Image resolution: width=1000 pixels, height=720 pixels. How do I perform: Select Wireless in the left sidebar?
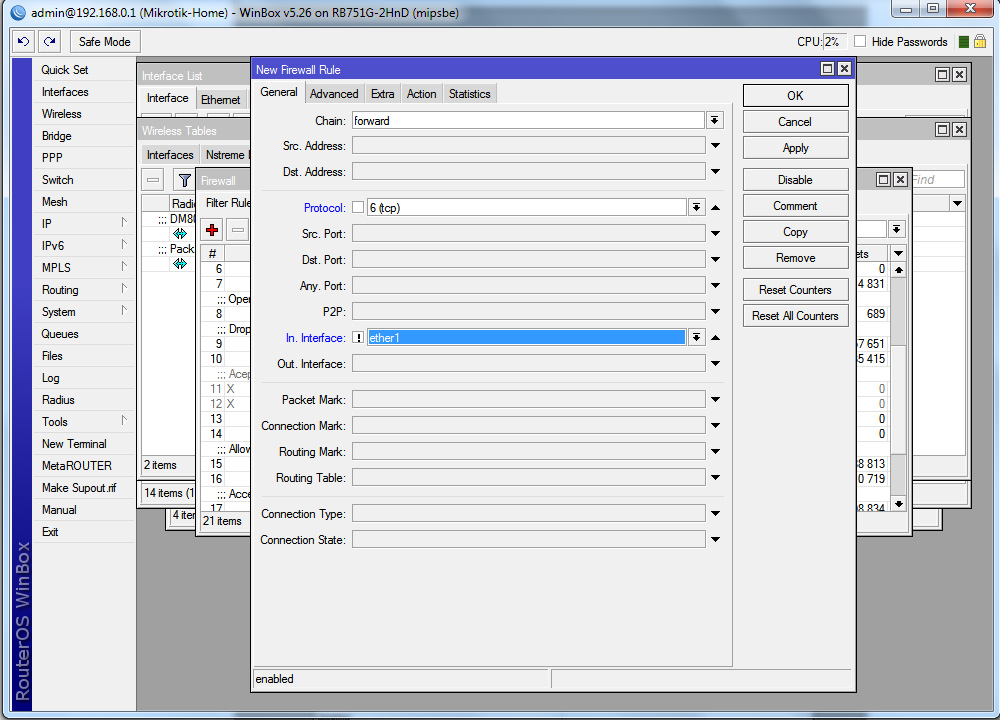click(x=62, y=114)
